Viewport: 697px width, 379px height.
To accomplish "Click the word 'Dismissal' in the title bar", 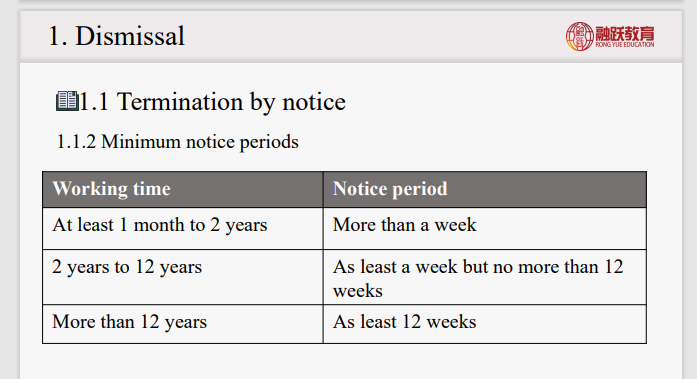I will click(x=130, y=36).
